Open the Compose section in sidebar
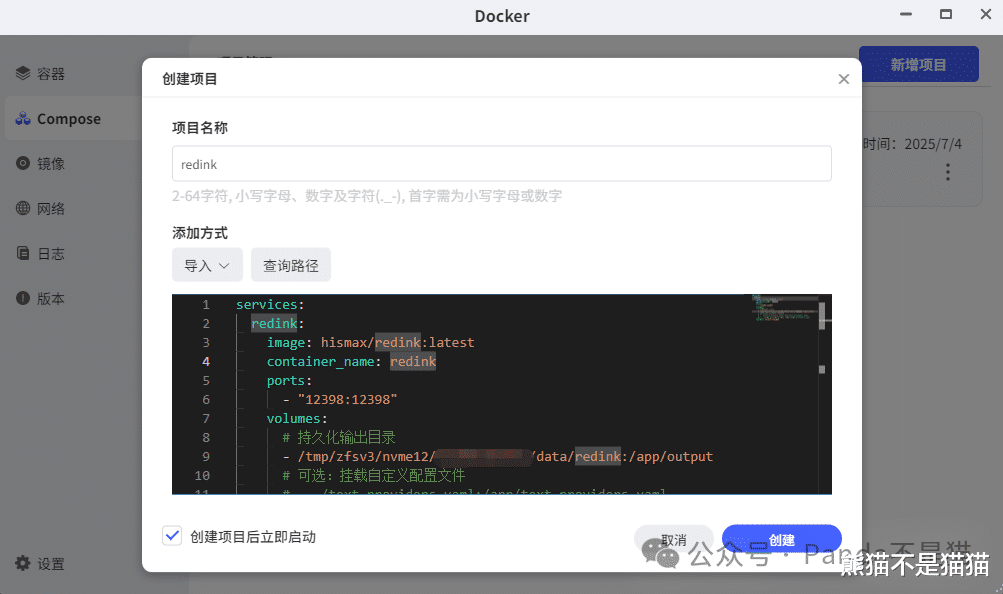This screenshot has width=1003, height=594. point(69,119)
